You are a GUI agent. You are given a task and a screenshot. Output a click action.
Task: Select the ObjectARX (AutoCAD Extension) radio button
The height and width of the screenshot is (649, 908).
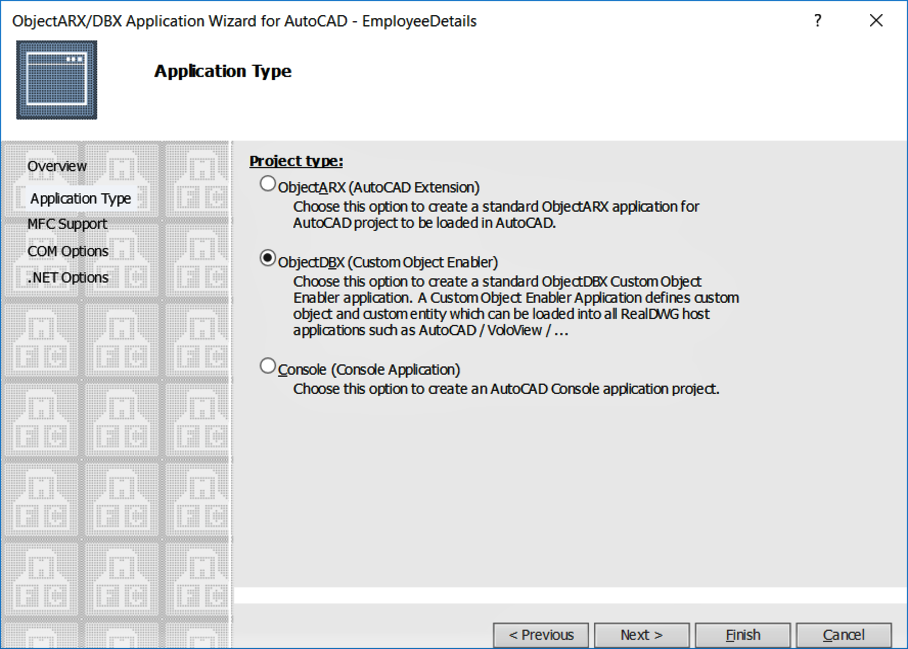coord(267,184)
